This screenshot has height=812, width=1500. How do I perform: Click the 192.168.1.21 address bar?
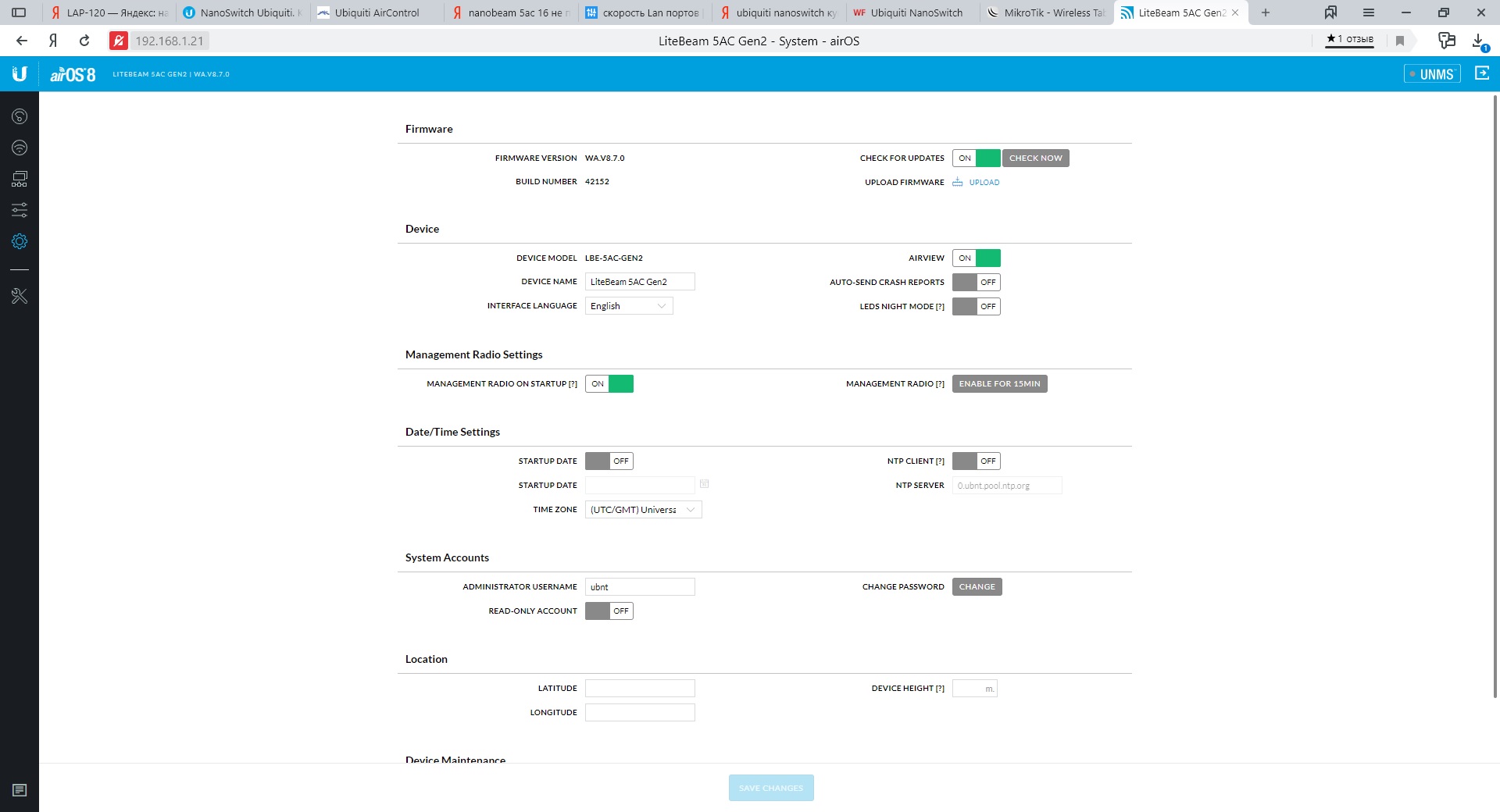[170, 41]
